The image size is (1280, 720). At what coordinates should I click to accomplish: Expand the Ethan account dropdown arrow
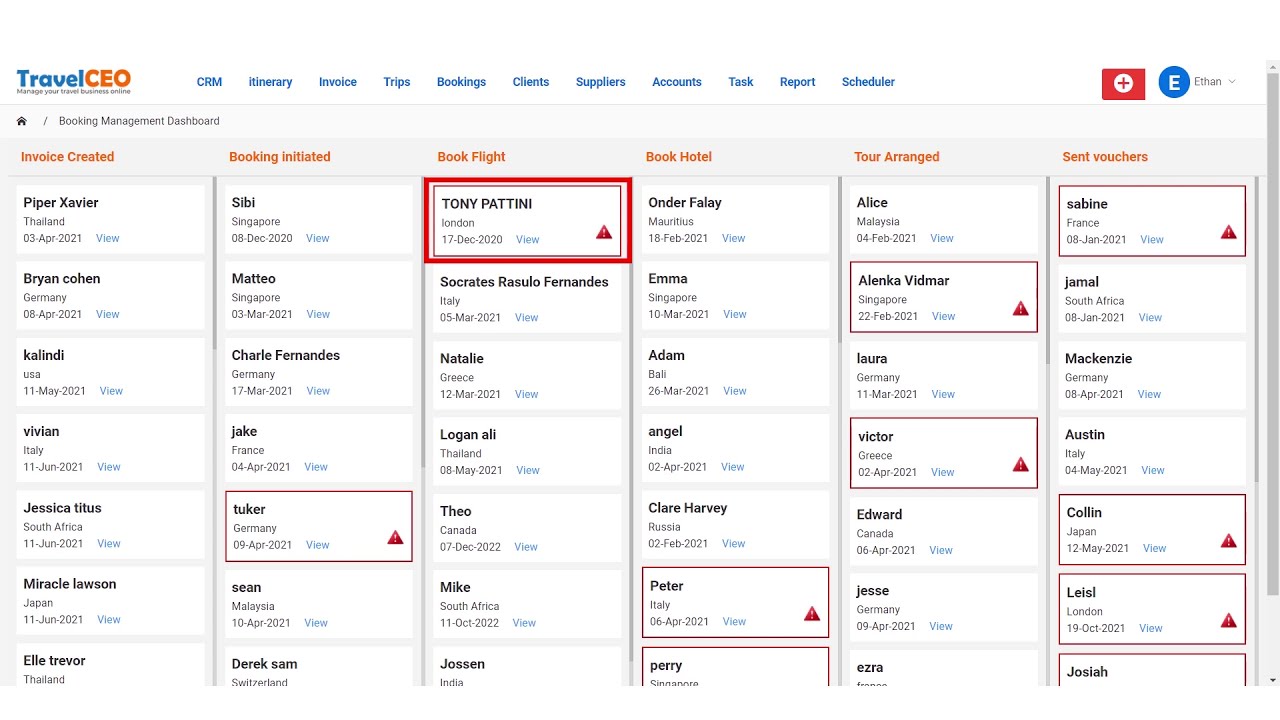point(1232,82)
